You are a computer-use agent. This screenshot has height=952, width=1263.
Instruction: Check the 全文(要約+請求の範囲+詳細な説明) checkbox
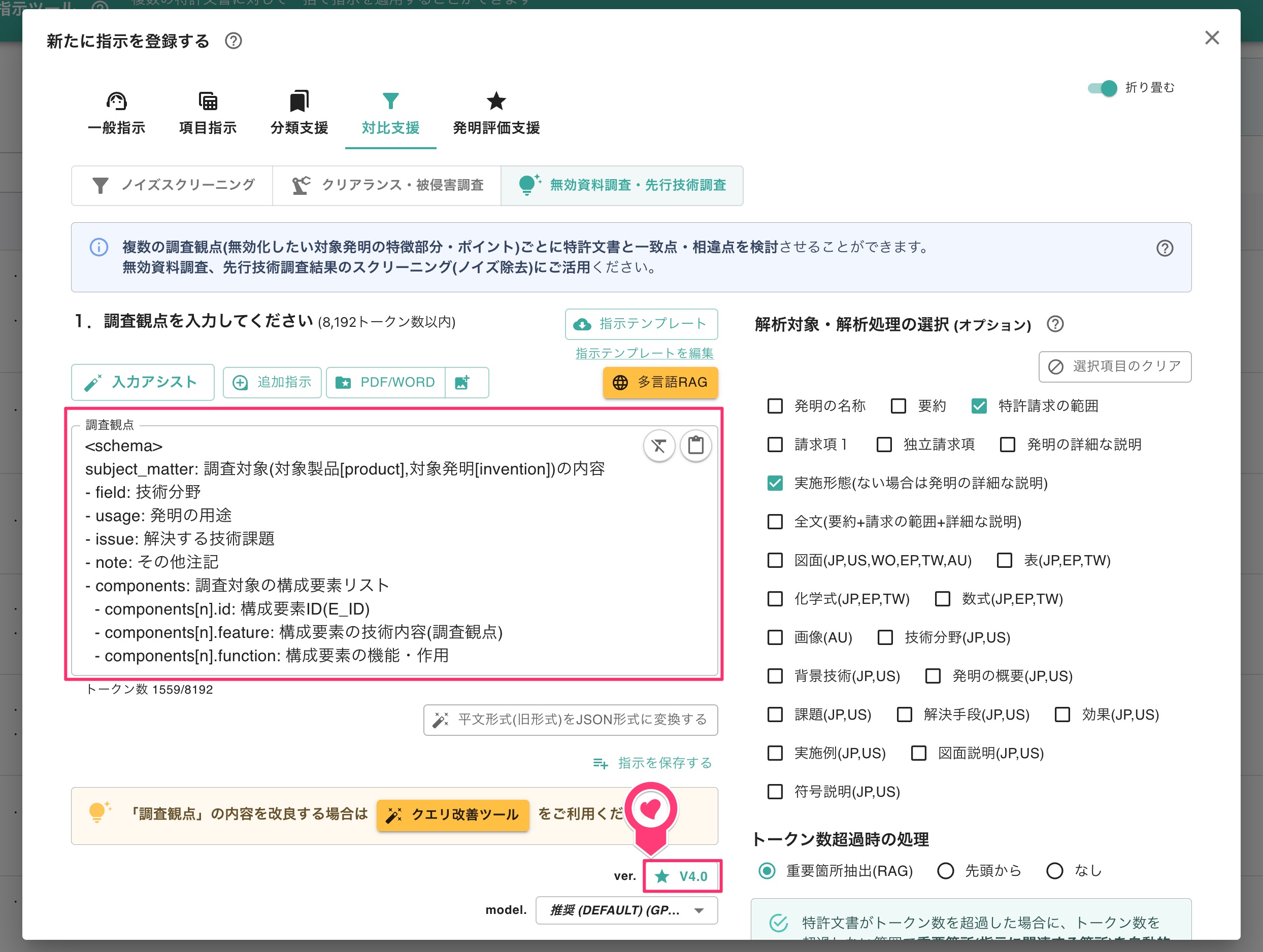point(775,522)
